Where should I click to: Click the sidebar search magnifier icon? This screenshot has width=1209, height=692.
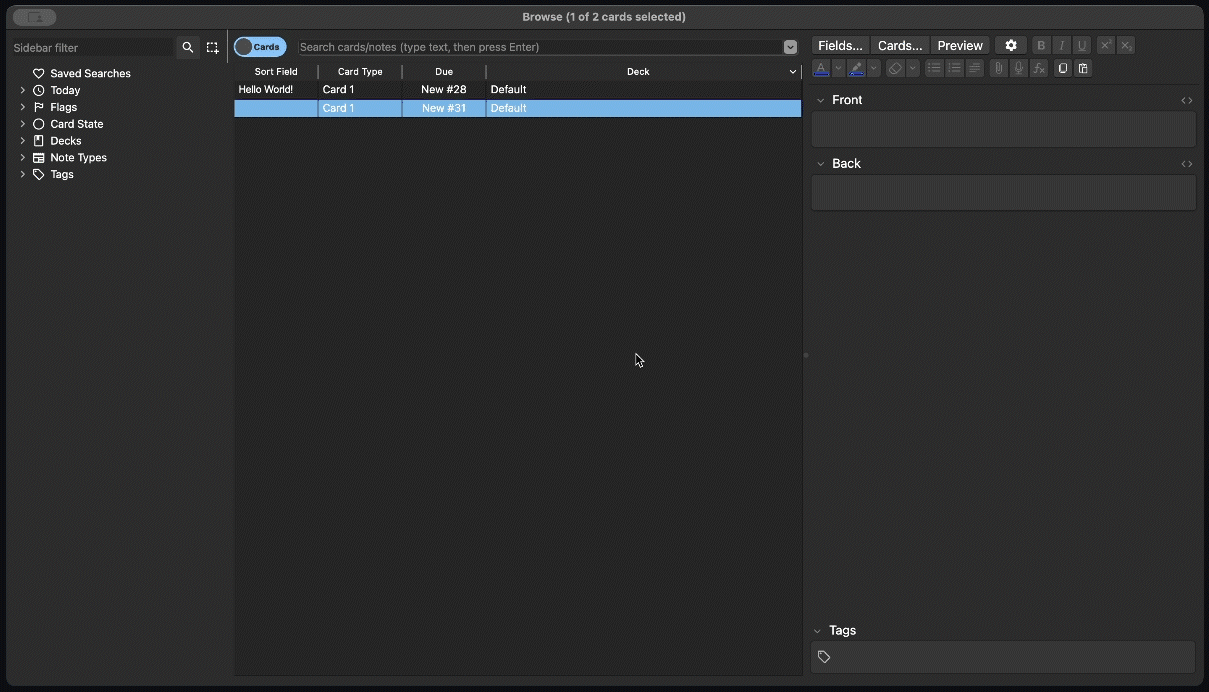pos(188,47)
